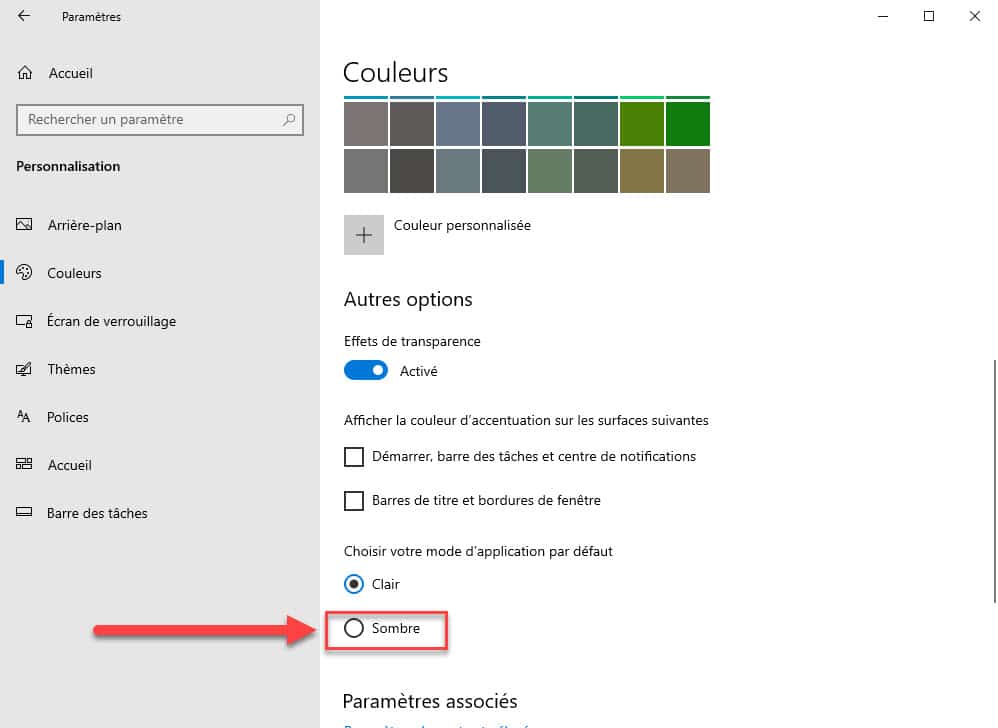Click the Rechercher un paramètre search field
This screenshot has height=728, width=998.
[160, 120]
